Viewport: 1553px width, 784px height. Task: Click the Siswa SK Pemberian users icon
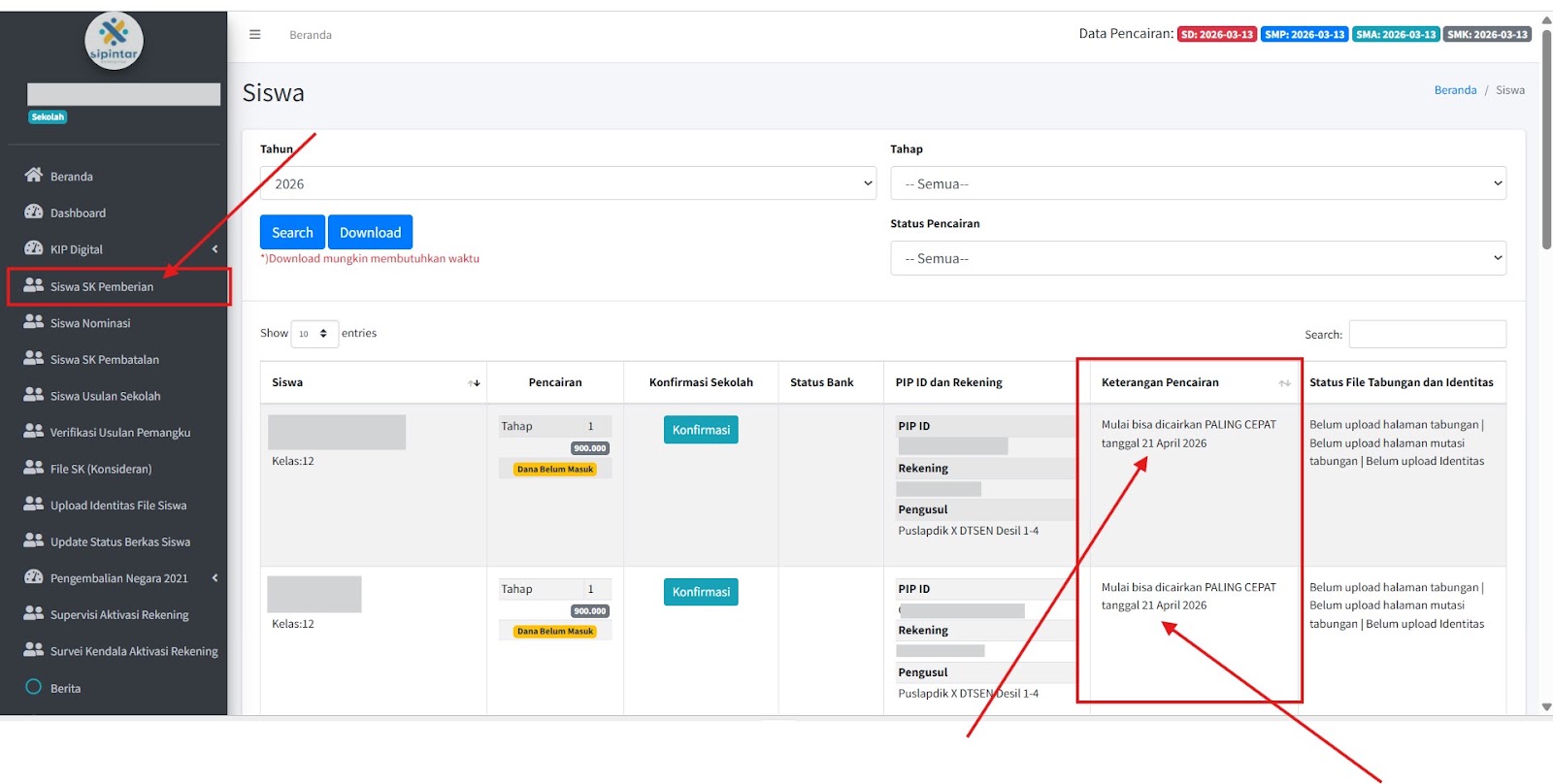(34, 285)
